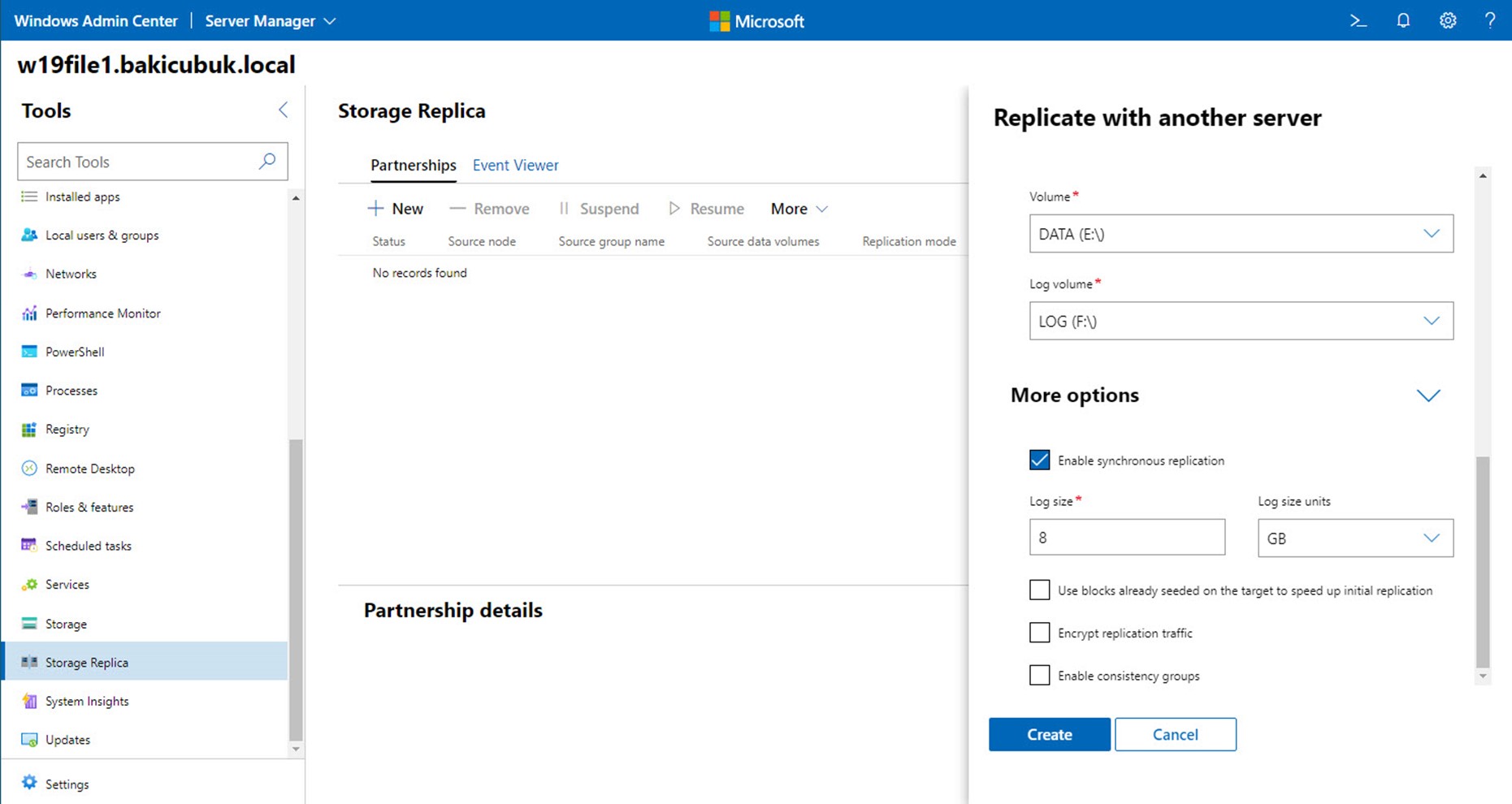Viewport: 1512px width, 804px height.
Task: Click Log size input field
Action: tap(1127, 538)
